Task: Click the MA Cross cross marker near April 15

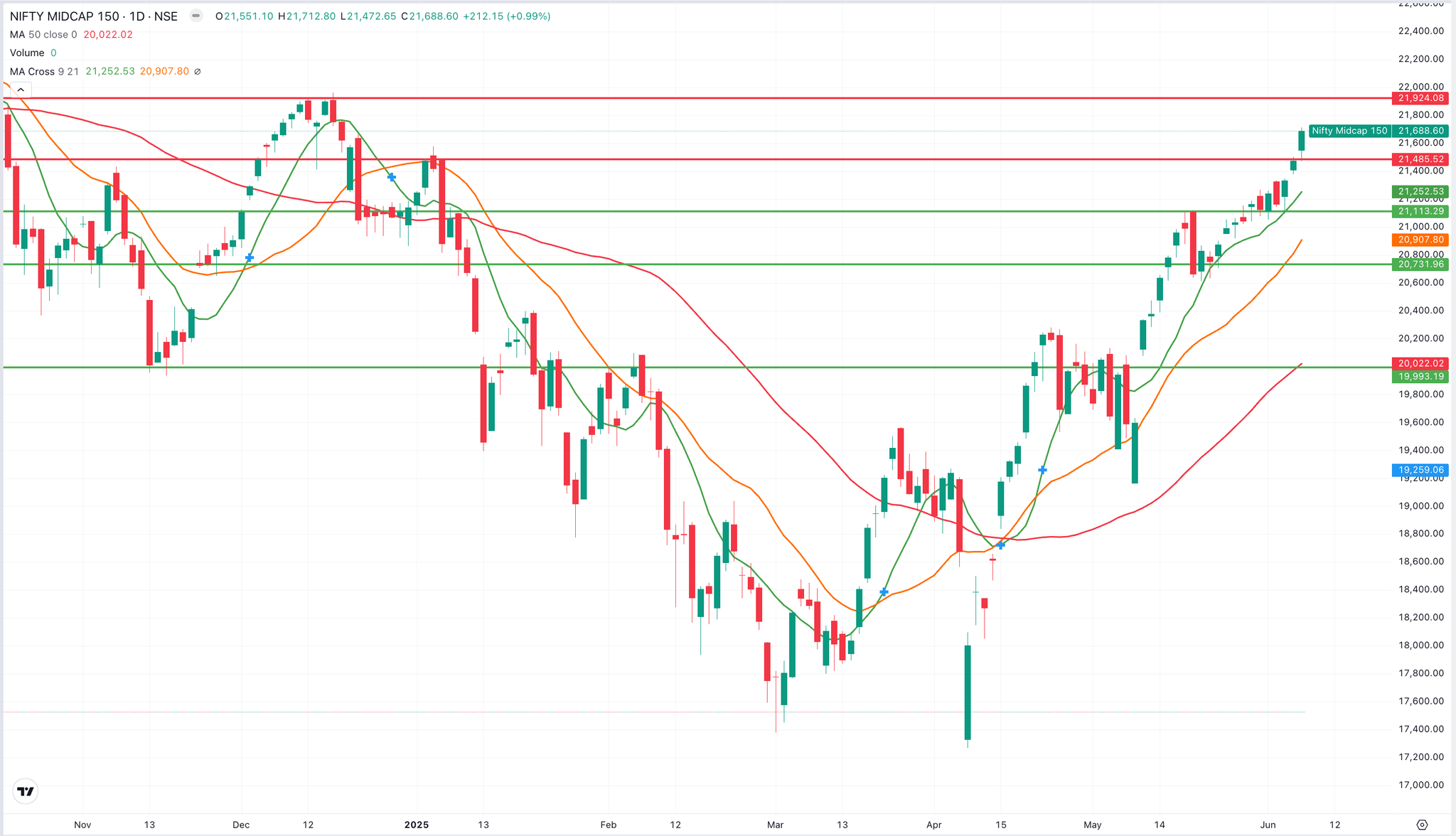Action: click(1001, 545)
